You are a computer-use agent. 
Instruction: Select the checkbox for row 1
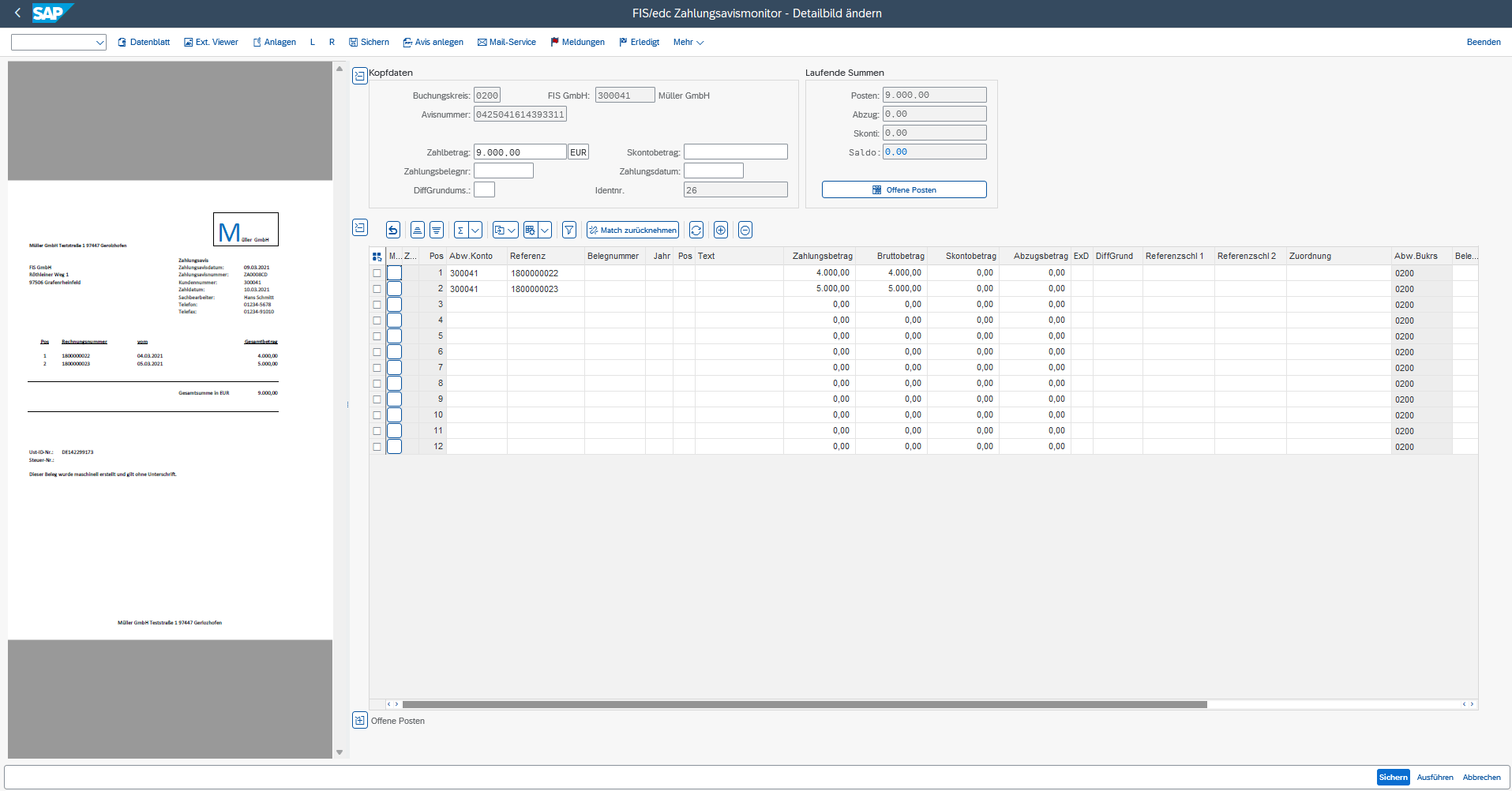tap(377, 273)
